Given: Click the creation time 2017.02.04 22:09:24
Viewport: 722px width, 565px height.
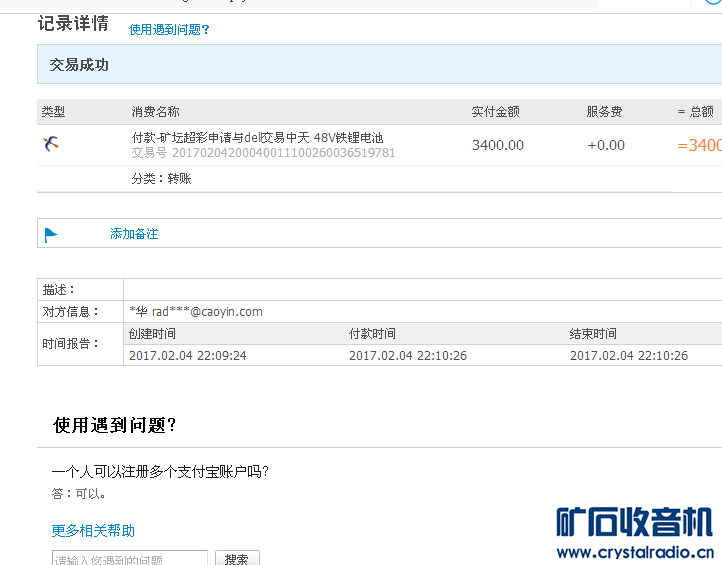Looking at the screenshot, I should click(x=188, y=355).
